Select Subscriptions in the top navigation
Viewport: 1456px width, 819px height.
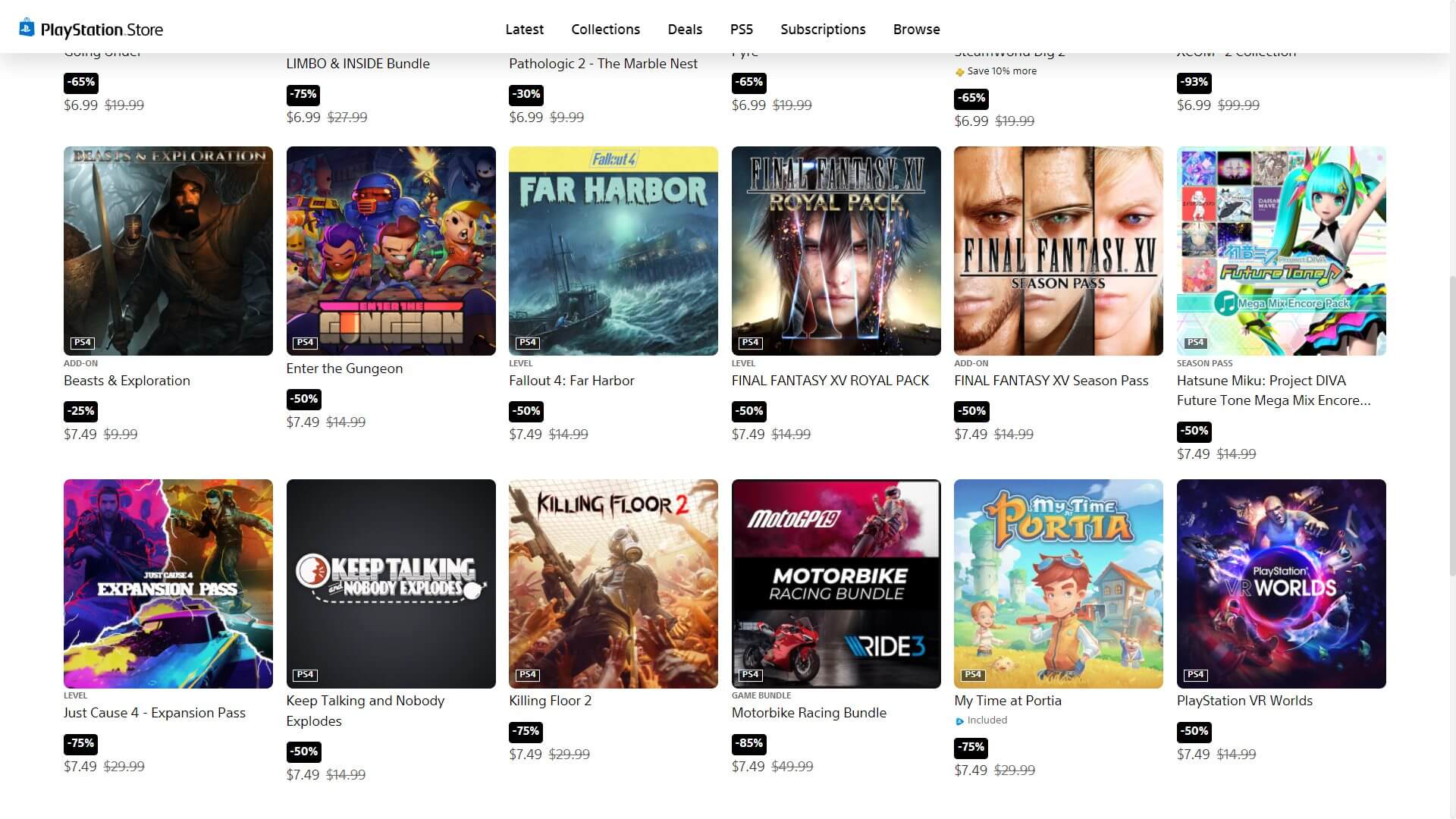click(823, 29)
